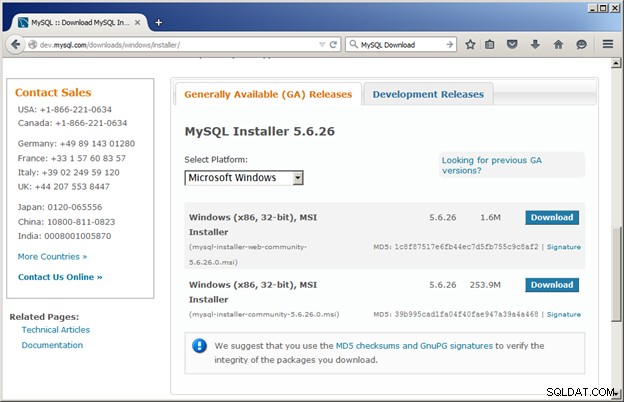
Task: Click the Contact Sales heading
Action: pyautogui.click(x=53, y=92)
